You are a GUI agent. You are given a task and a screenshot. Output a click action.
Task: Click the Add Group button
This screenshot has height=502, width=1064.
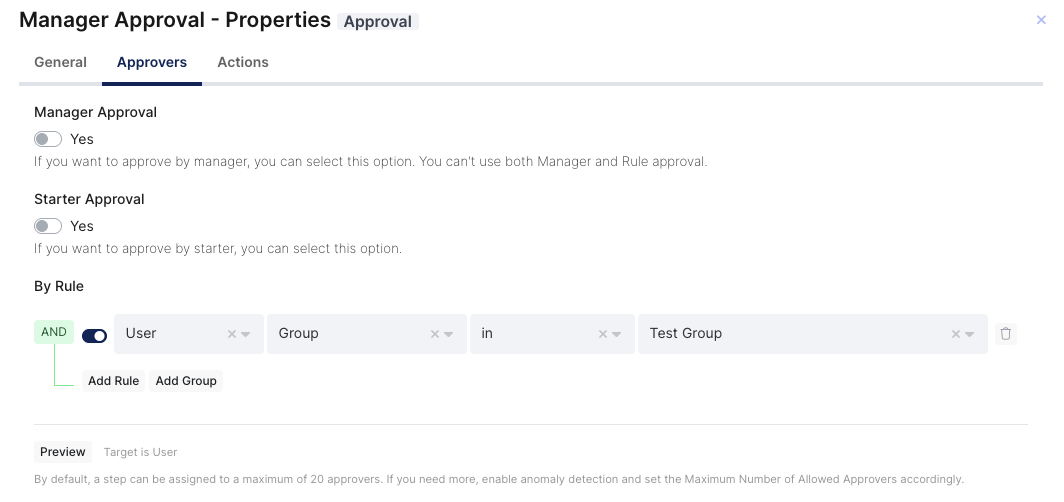click(x=186, y=381)
